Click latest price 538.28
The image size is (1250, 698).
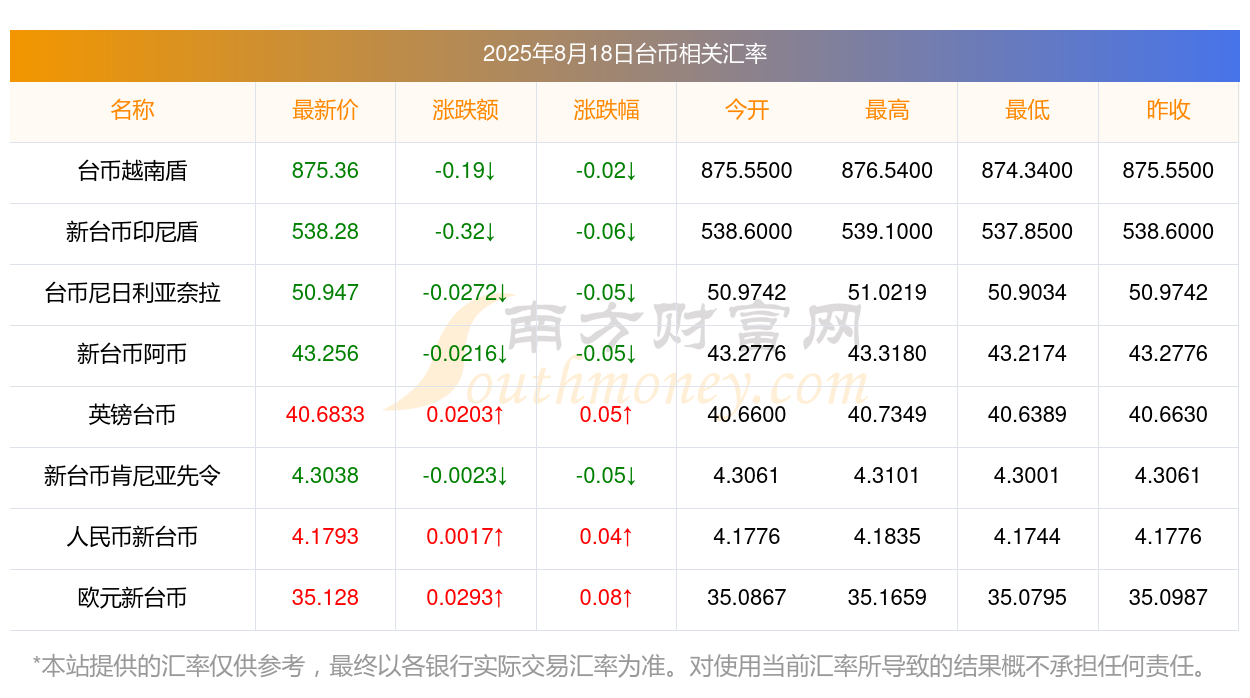point(325,232)
